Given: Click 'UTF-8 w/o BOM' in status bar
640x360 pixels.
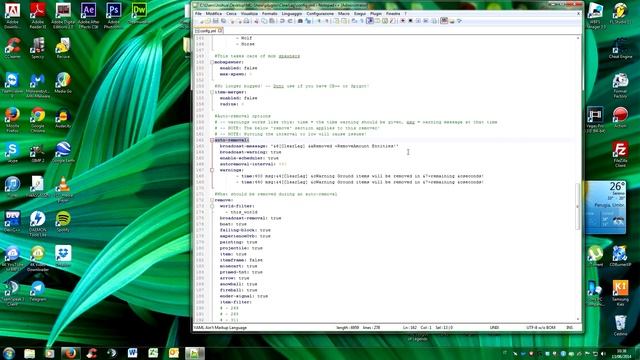Looking at the screenshot, I should pos(541,327).
